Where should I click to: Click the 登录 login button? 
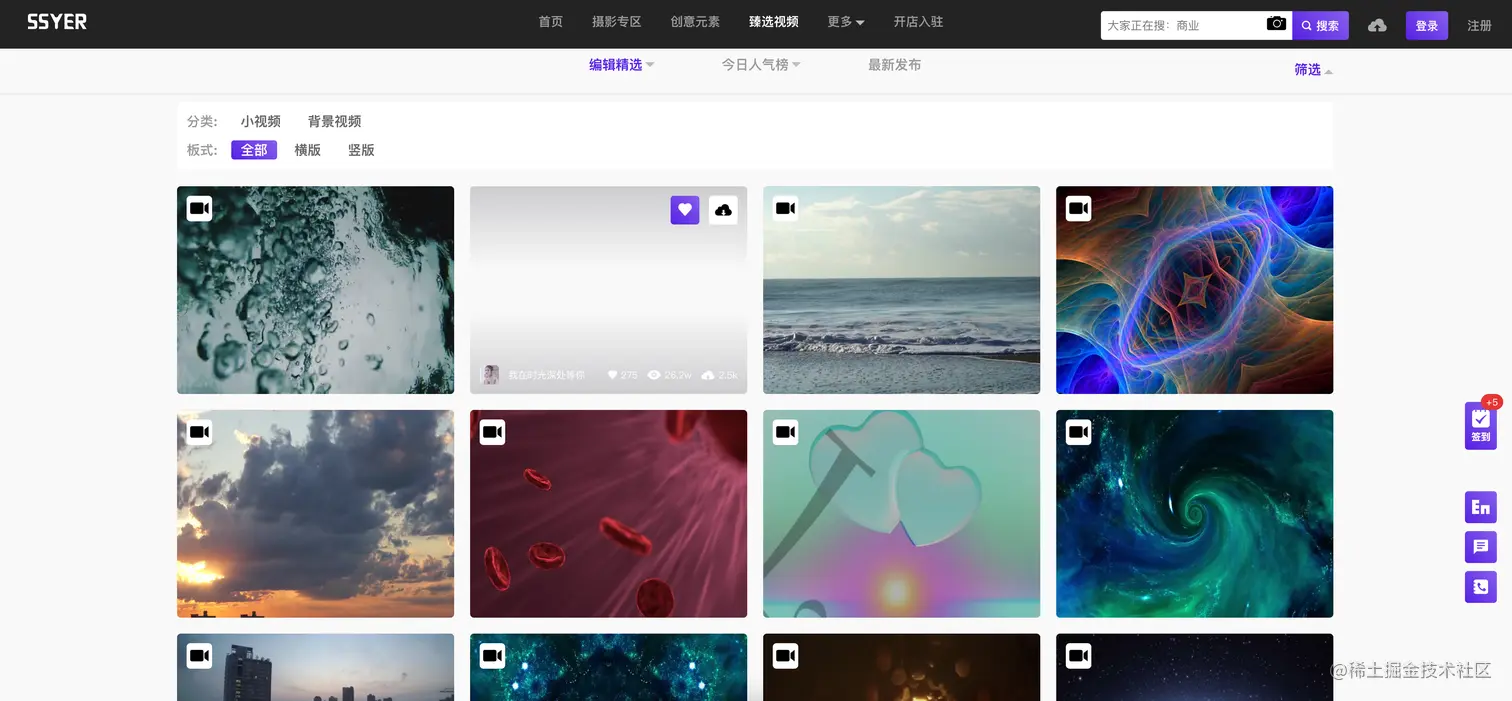click(1427, 25)
